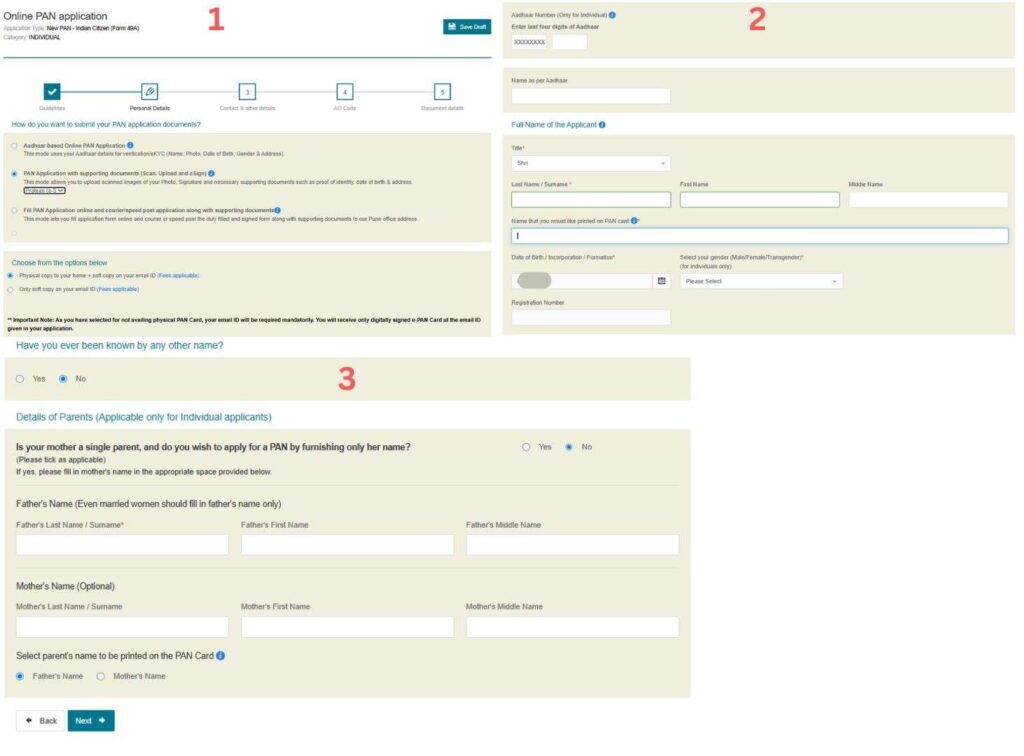
Task: Click info icon on courier/speed post option
Action: 279,209
